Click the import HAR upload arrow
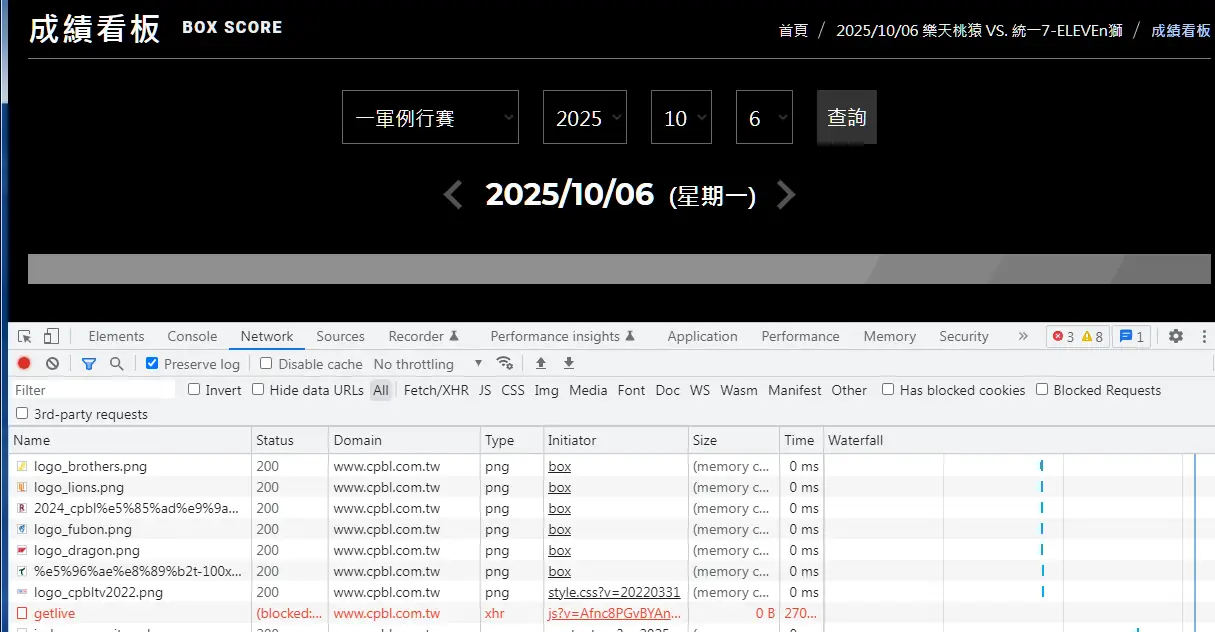Image resolution: width=1215 pixels, height=632 pixels. click(541, 363)
